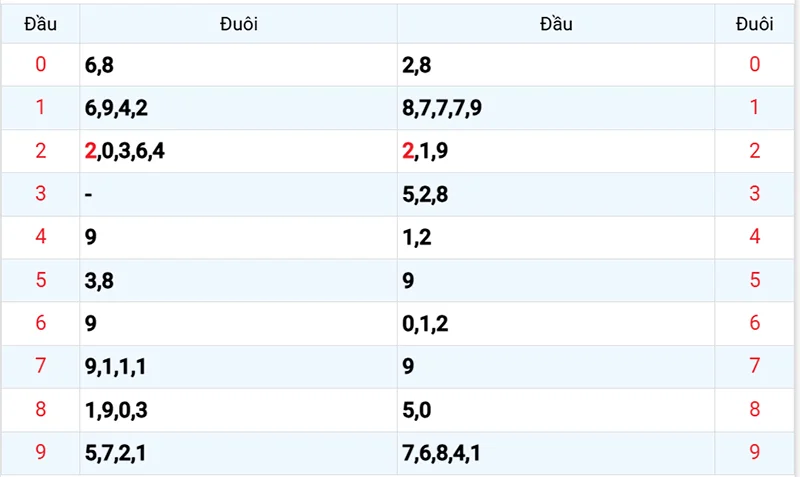Select the 1,9,0,3 cell
The height and width of the screenshot is (477, 800).
117,409
